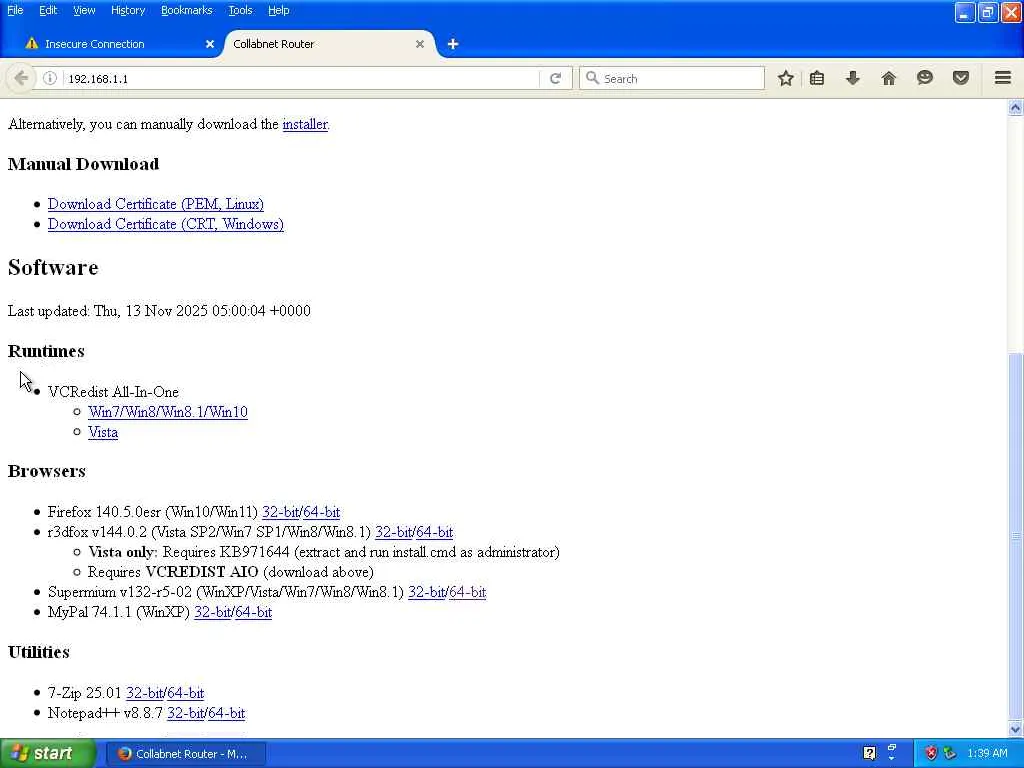This screenshot has width=1024, height=768.
Task: Click the address bar showing 192.168.1.1
Action: (300, 78)
